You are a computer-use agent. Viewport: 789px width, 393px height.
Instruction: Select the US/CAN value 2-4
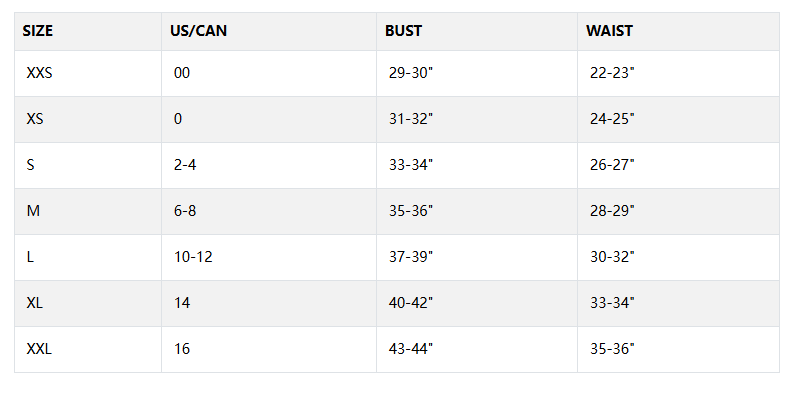[x=185, y=165]
